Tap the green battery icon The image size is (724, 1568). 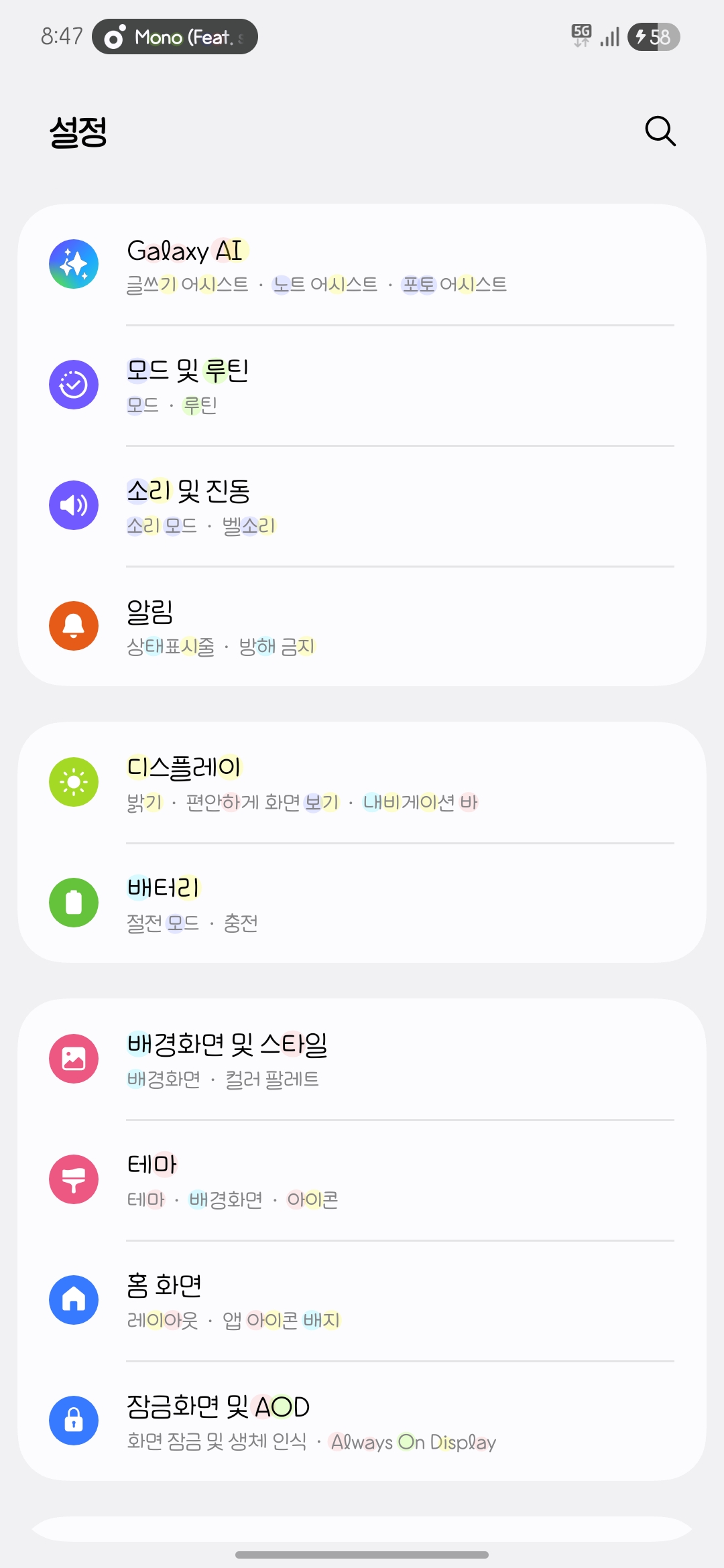[x=74, y=903]
